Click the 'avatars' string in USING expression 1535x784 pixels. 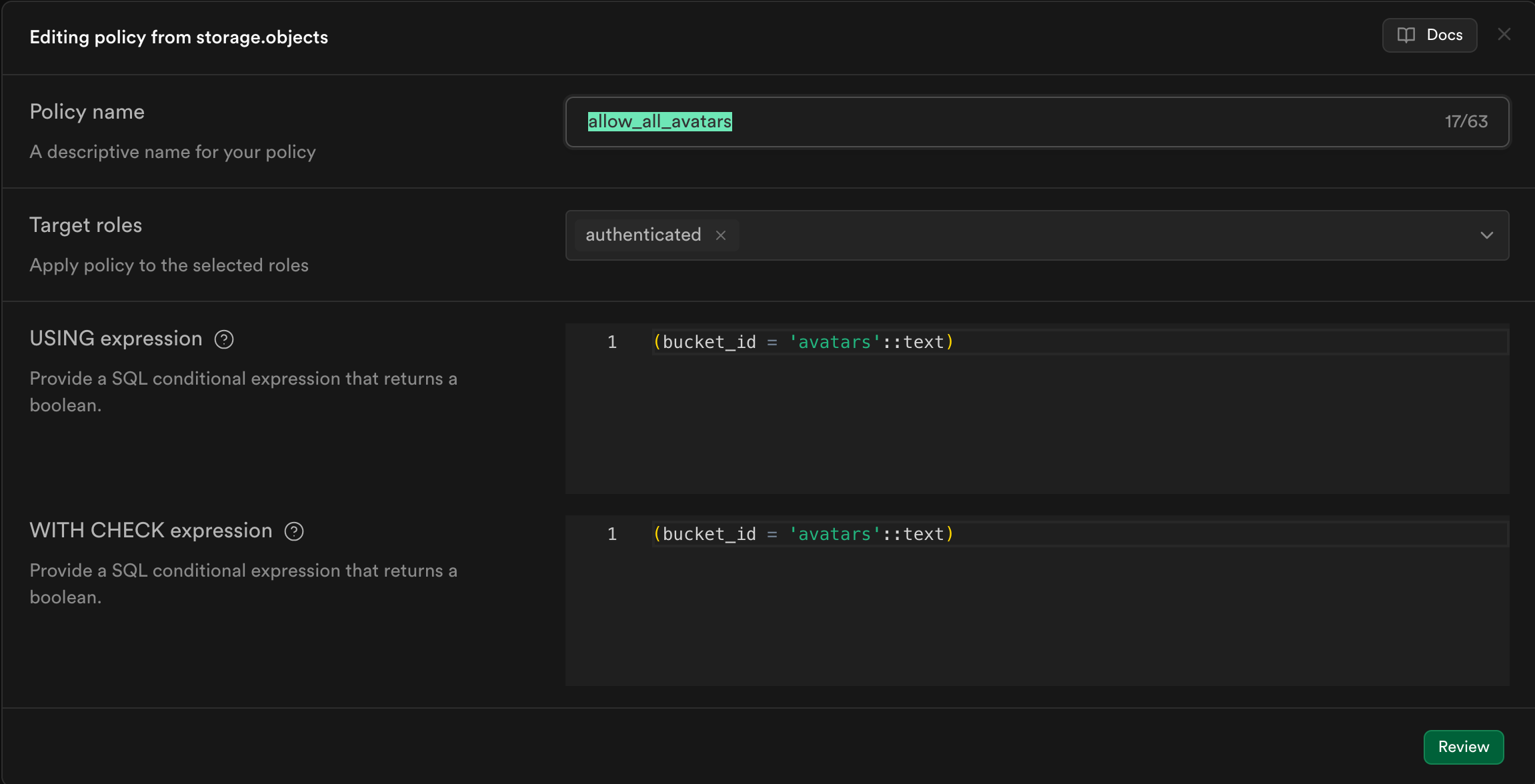tap(834, 342)
